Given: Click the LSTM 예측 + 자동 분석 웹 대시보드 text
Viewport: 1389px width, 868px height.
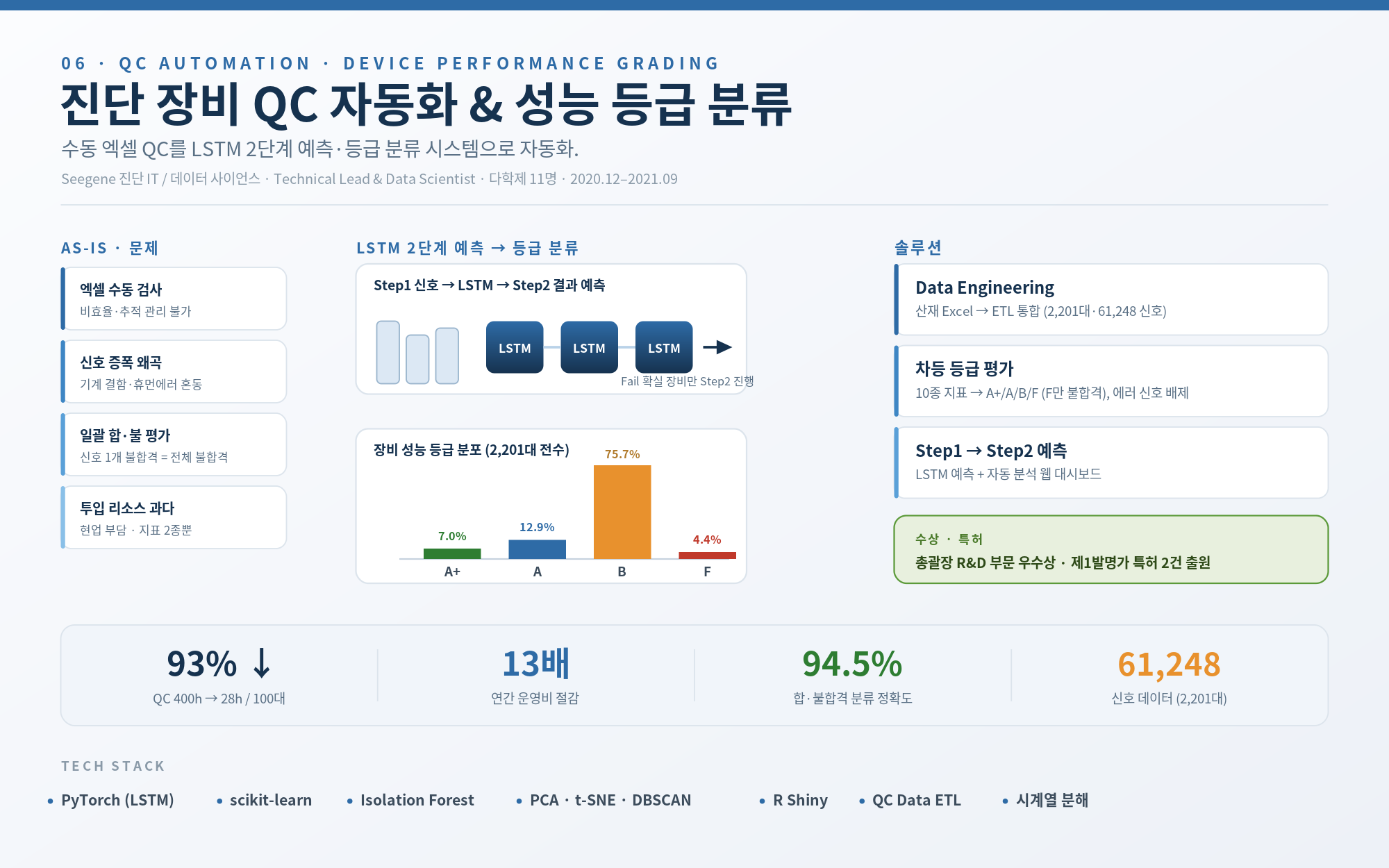Looking at the screenshot, I should click(x=1008, y=474).
